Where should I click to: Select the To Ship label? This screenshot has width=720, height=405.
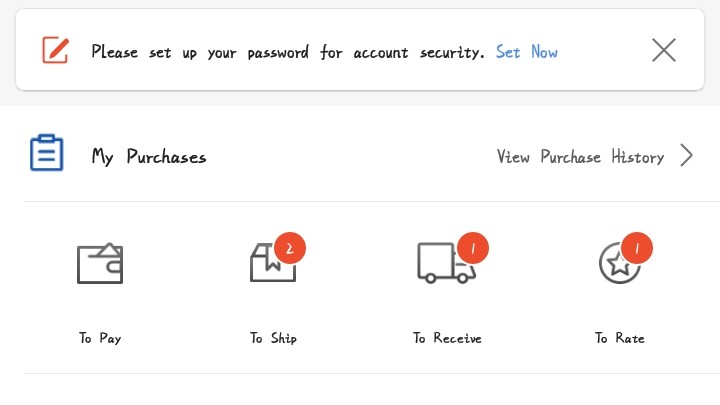(273, 338)
